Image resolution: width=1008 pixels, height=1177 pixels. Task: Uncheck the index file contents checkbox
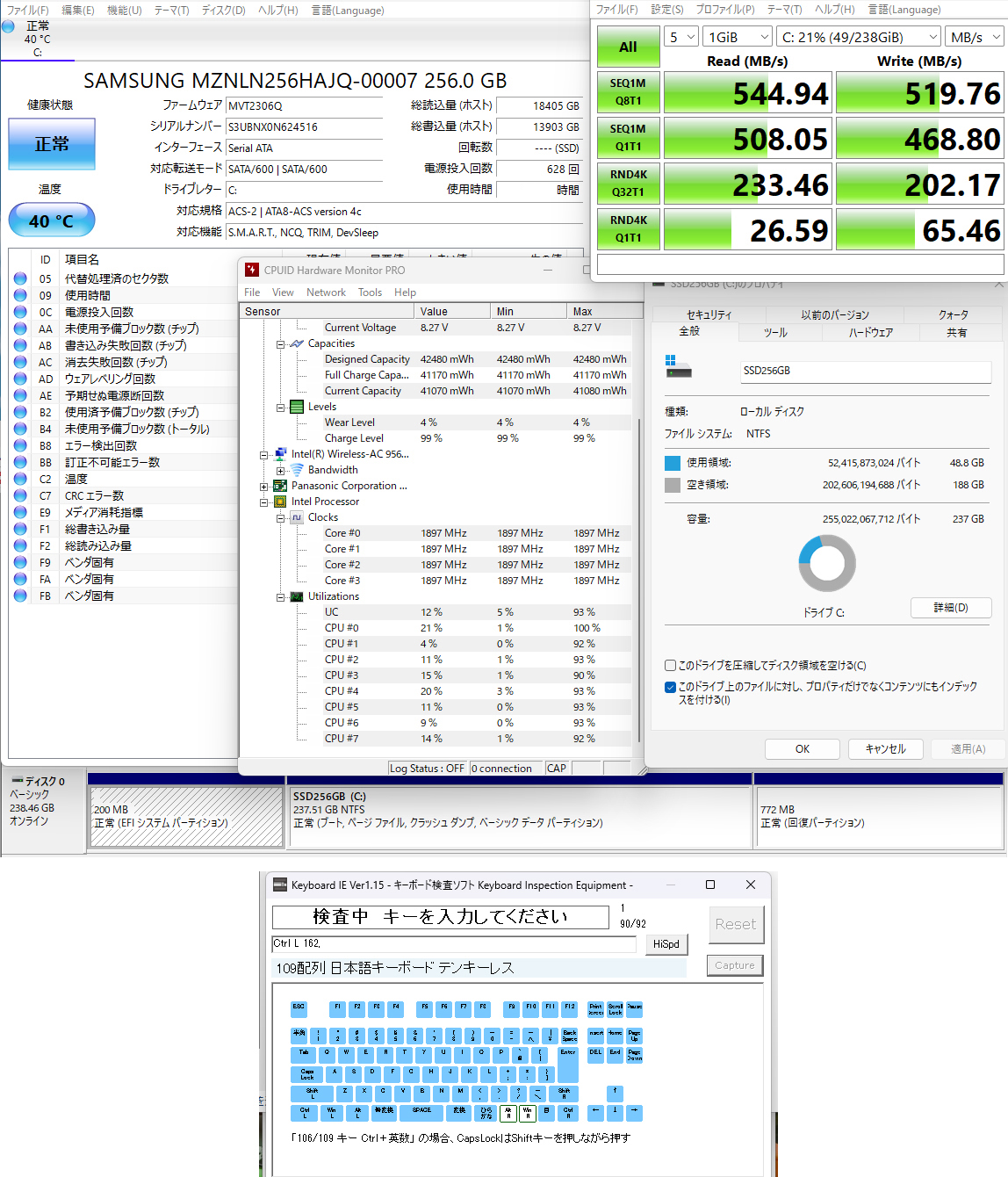click(671, 687)
